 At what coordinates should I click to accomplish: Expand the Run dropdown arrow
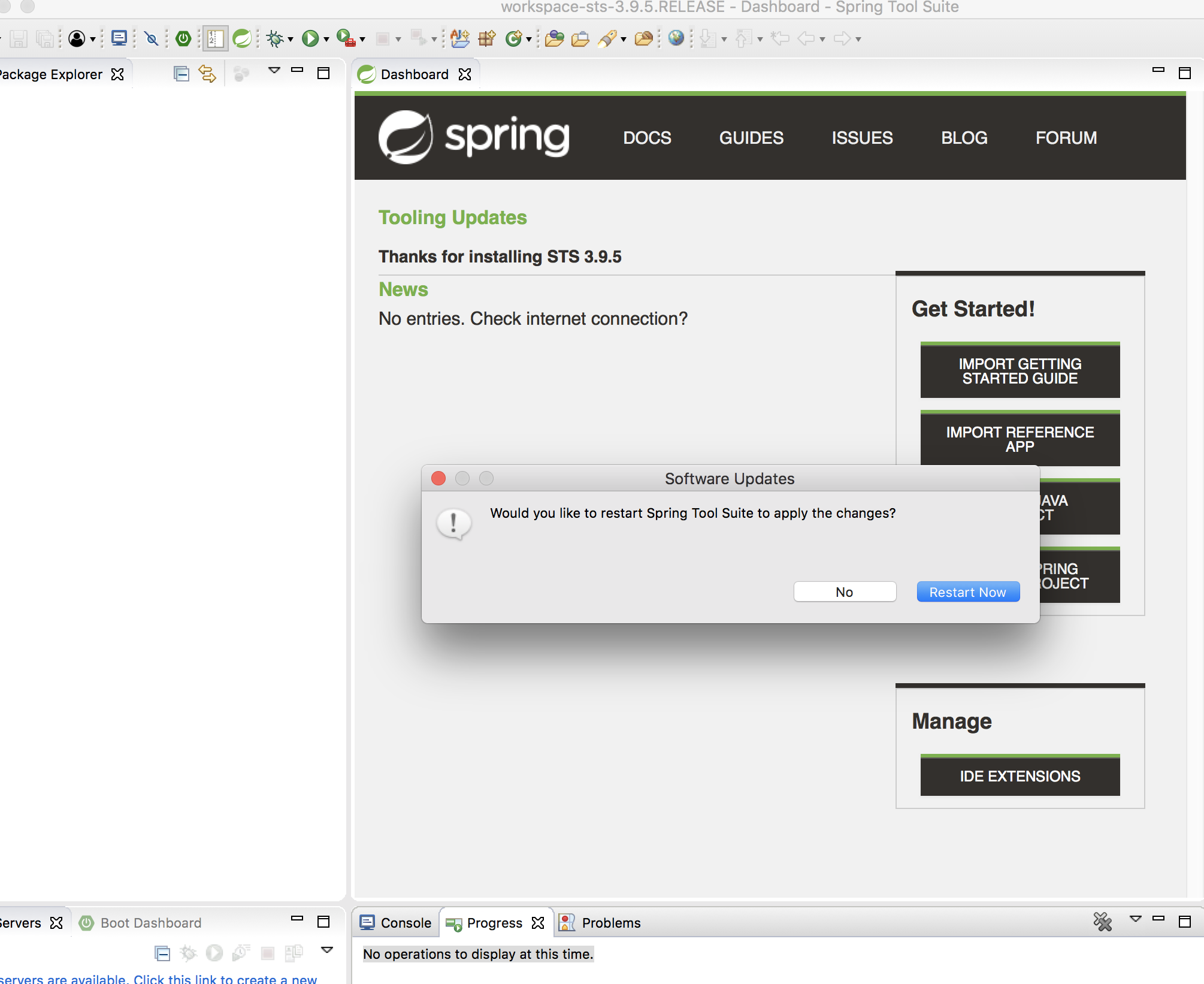pyautogui.click(x=326, y=40)
